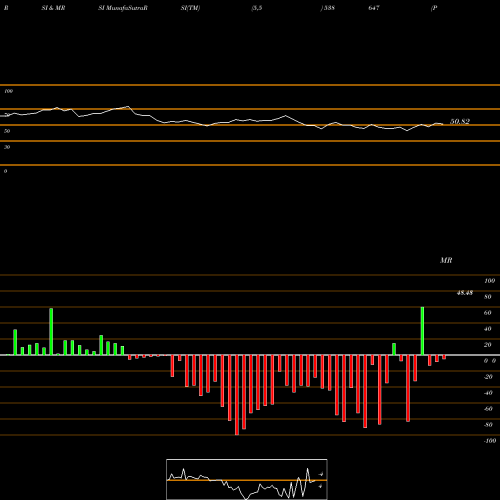Click the 60 label on MR axis
The height and width of the screenshot is (500, 500).
point(488,313)
